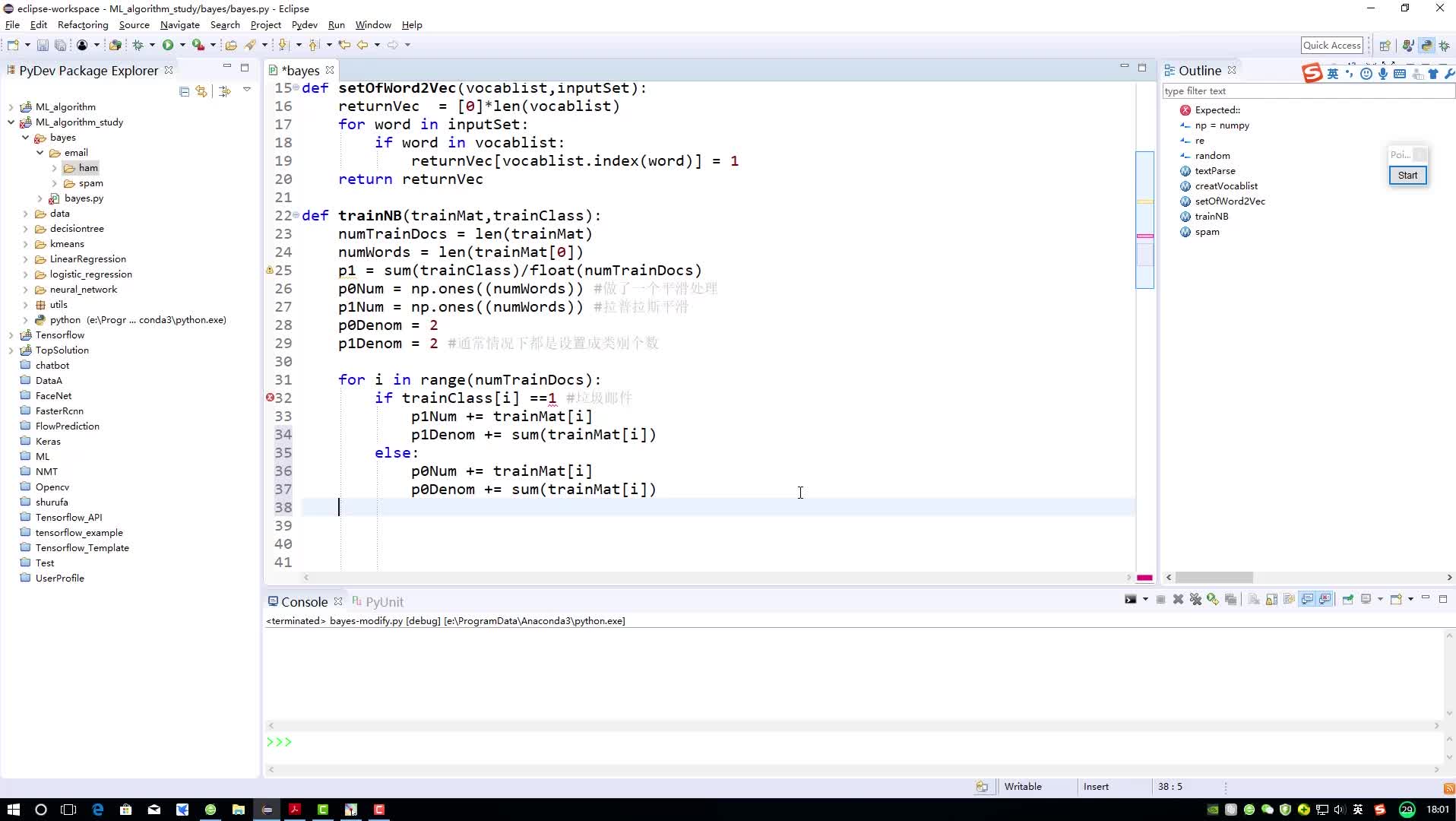Open the Pydev menu
Viewport: 1456px width, 821px height.
304,25
